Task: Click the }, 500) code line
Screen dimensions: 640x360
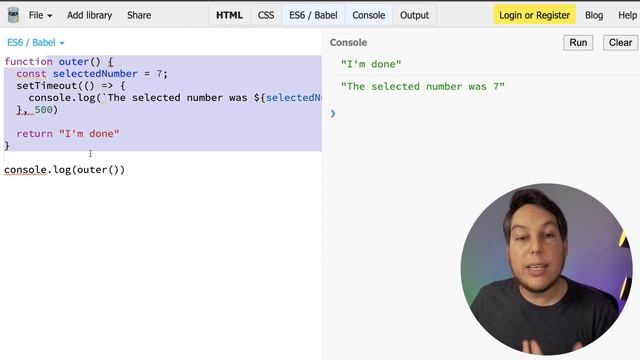Action: (37, 110)
